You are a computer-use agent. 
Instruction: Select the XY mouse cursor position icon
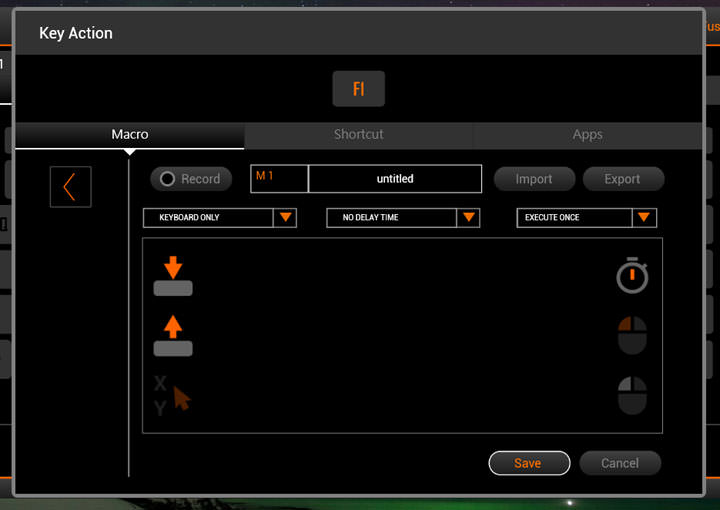coord(172,396)
